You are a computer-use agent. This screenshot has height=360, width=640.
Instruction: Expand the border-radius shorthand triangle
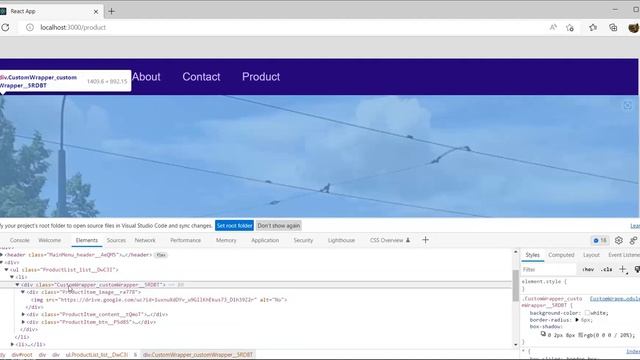[577, 320]
